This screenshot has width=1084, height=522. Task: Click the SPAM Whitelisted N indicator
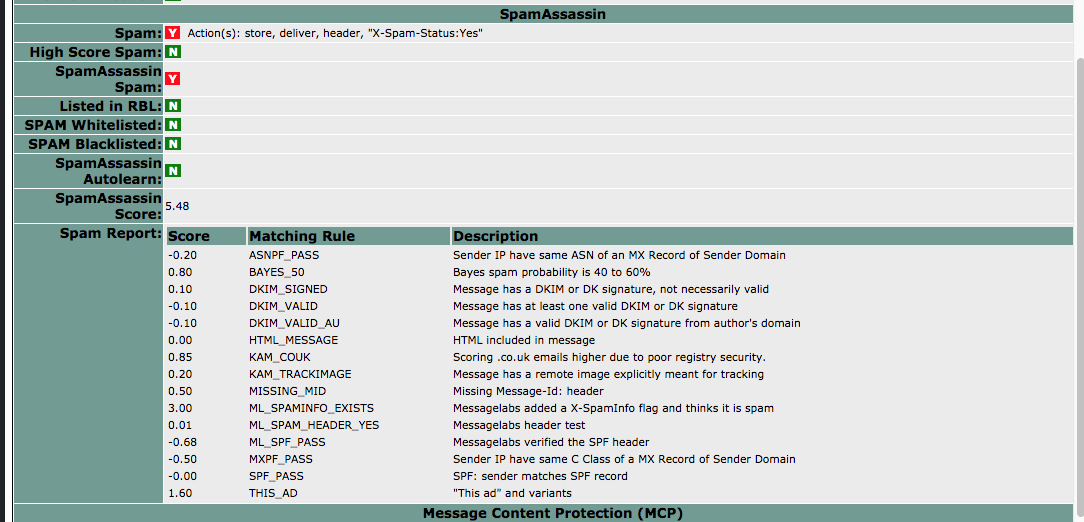click(x=172, y=125)
